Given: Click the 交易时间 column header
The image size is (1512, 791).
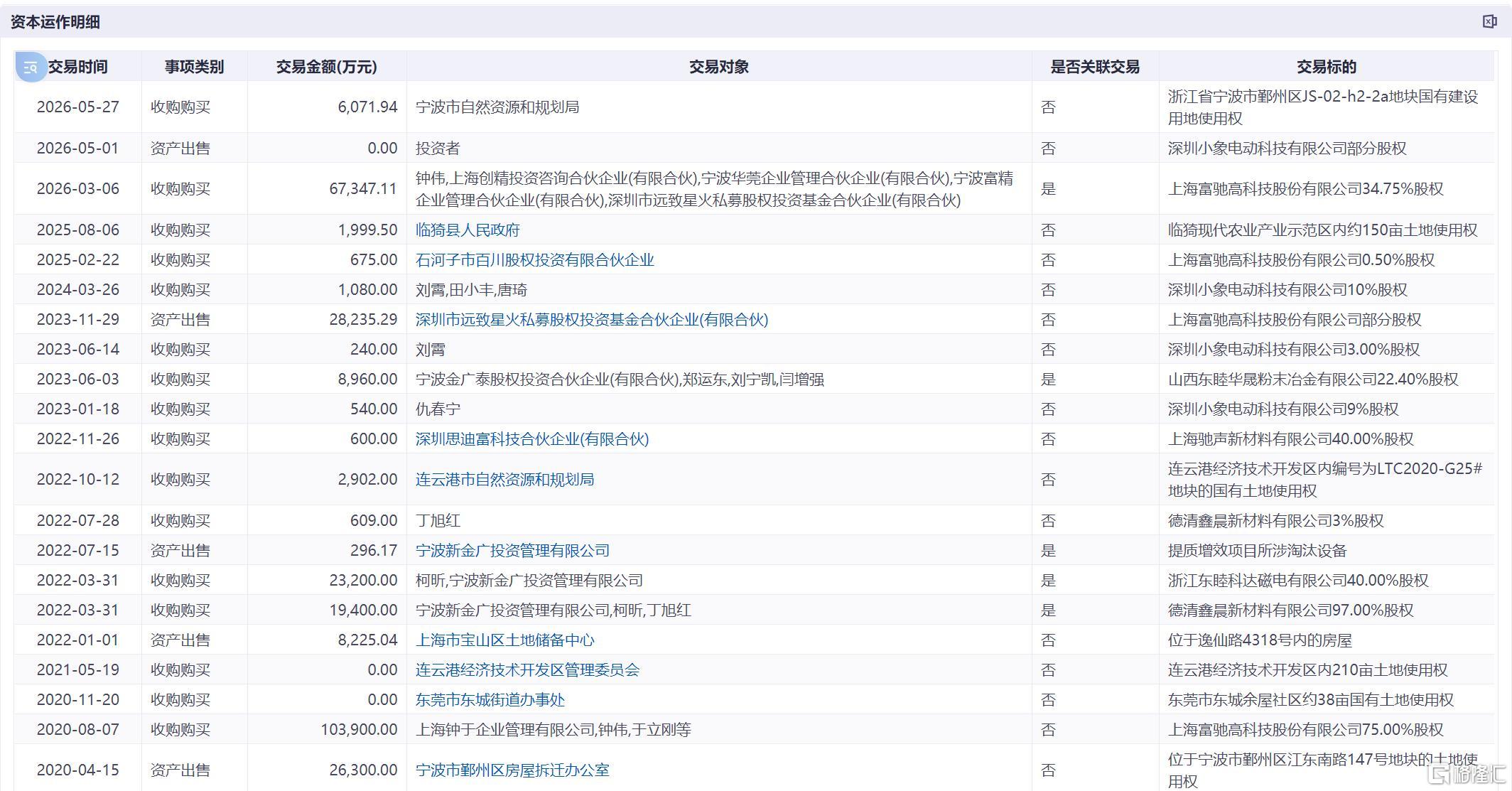Looking at the screenshot, I should (77, 67).
